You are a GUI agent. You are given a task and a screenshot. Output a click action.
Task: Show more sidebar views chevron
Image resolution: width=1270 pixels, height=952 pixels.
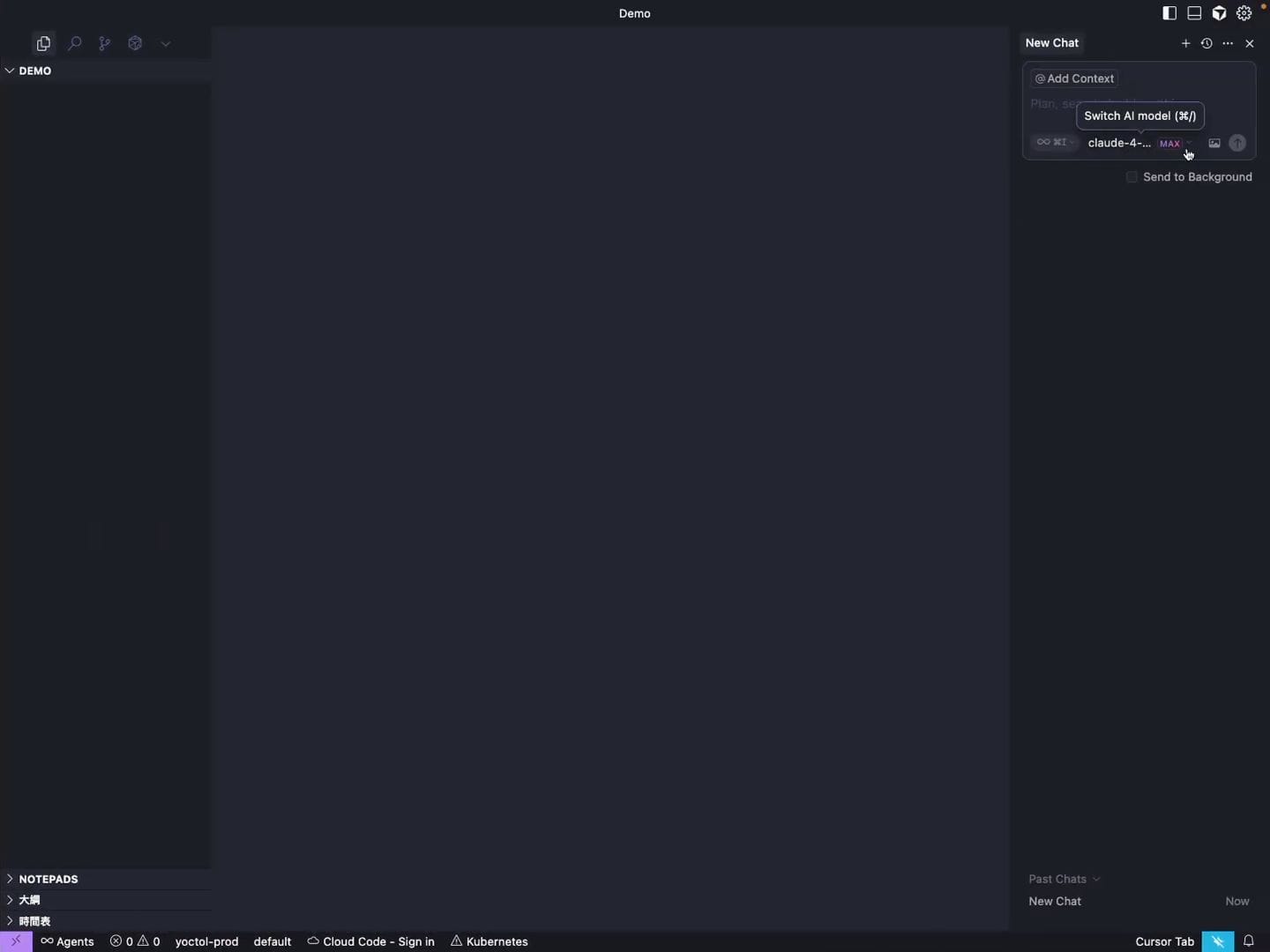pyautogui.click(x=165, y=43)
